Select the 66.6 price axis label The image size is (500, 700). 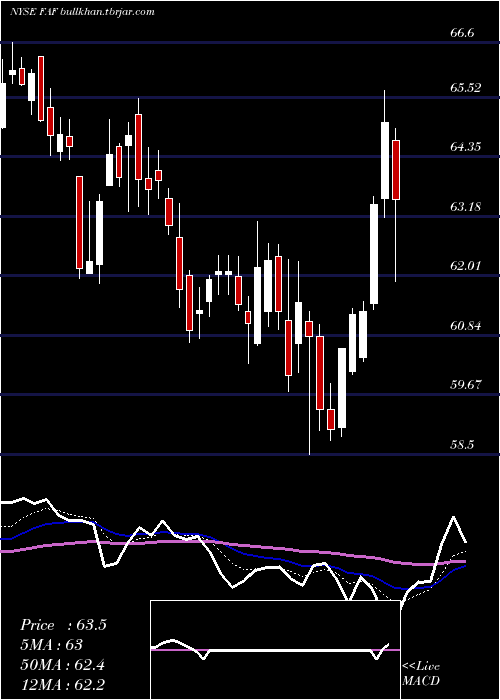[462, 33]
